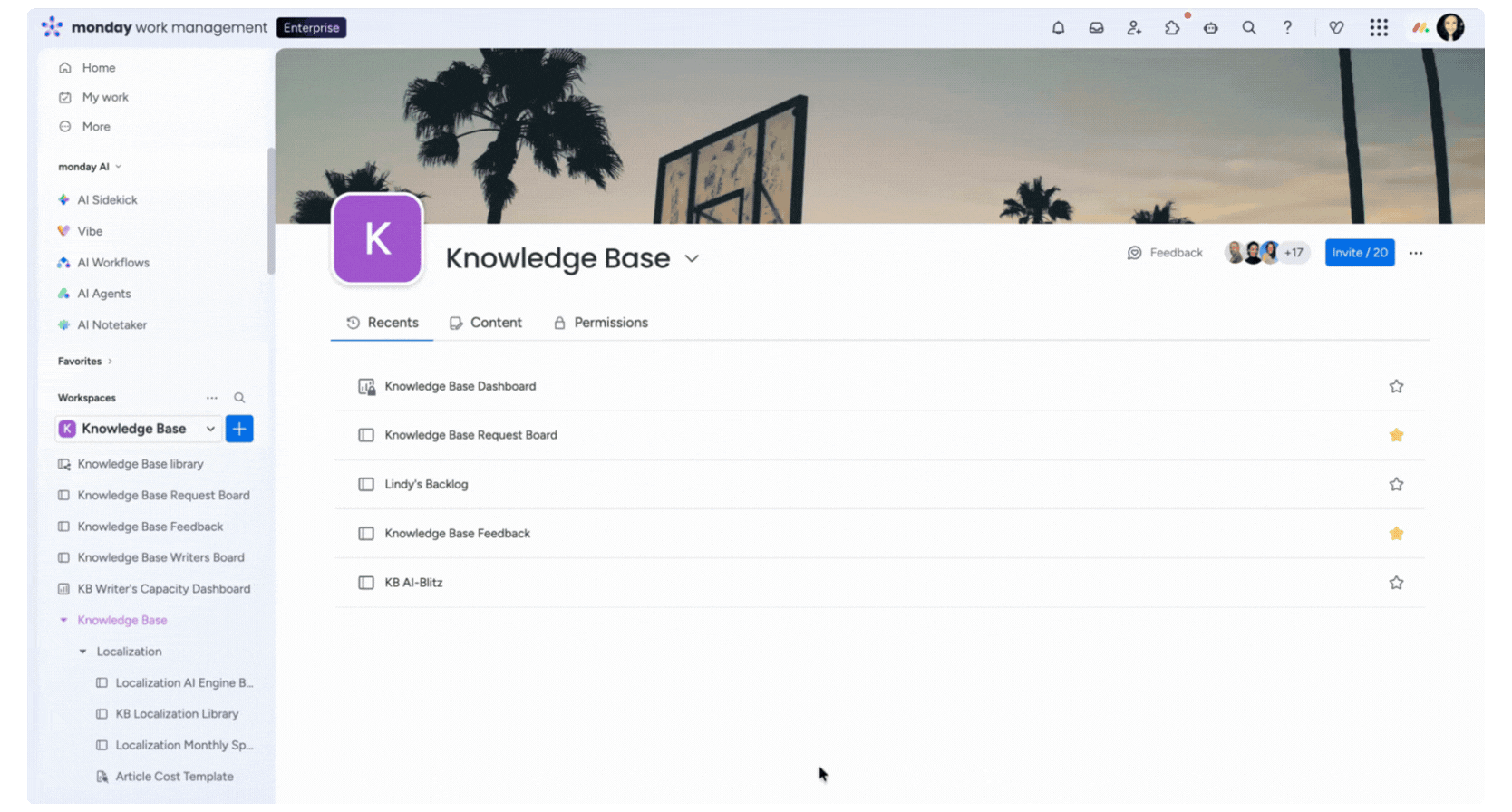Click the robot autopilot icon in top bar
This screenshot has width=1512, height=812.
(1210, 28)
